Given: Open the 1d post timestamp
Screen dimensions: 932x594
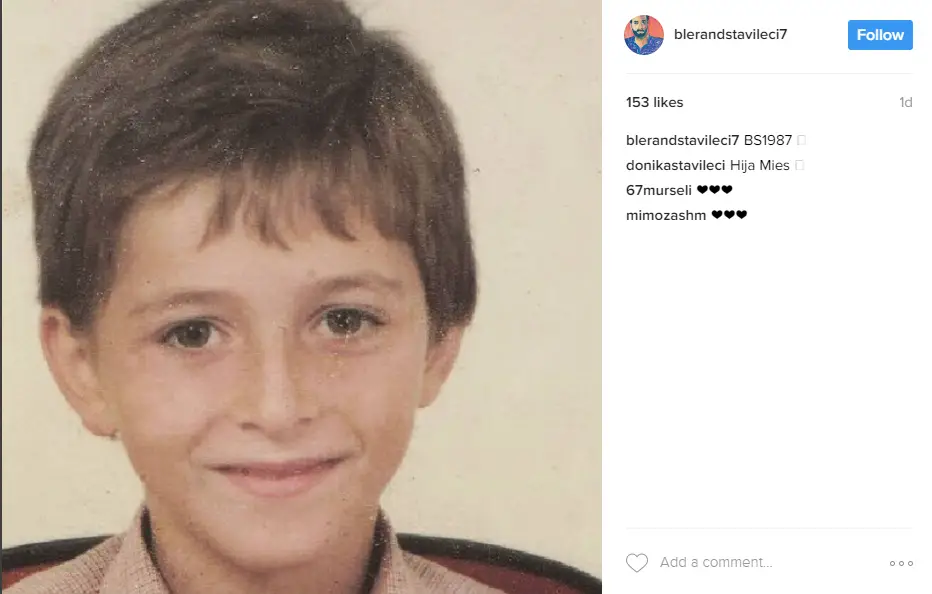Looking at the screenshot, I should click(905, 102).
